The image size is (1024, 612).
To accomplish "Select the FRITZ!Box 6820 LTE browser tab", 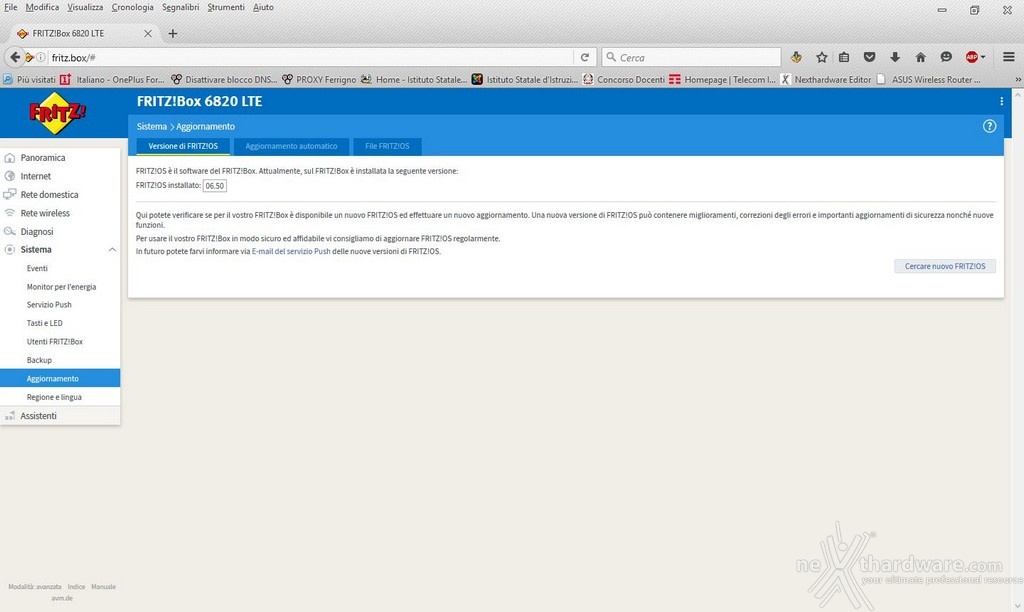I will tap(85, 33).
